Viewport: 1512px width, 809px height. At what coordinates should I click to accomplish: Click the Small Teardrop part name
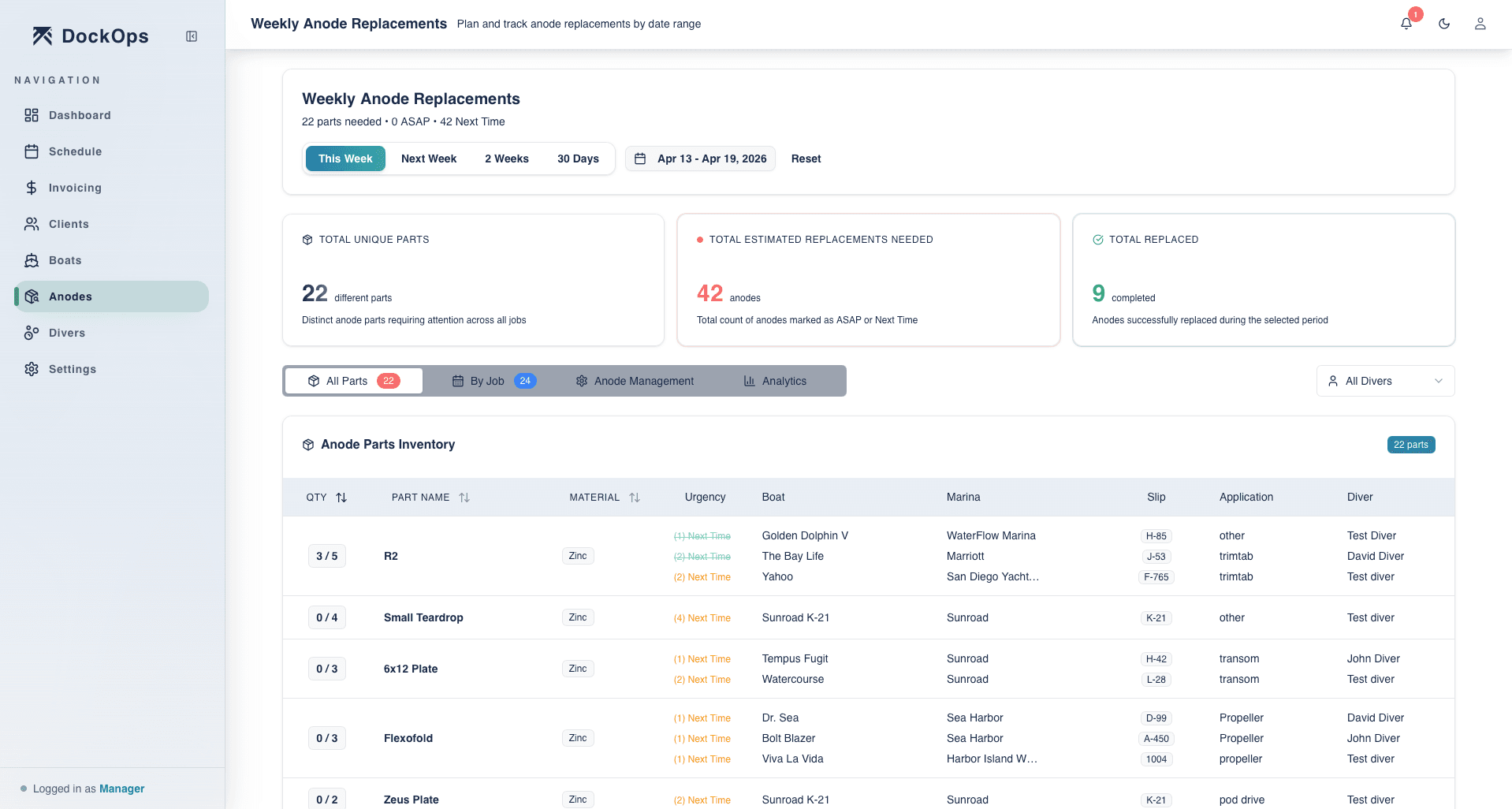[x=423, y=617]
